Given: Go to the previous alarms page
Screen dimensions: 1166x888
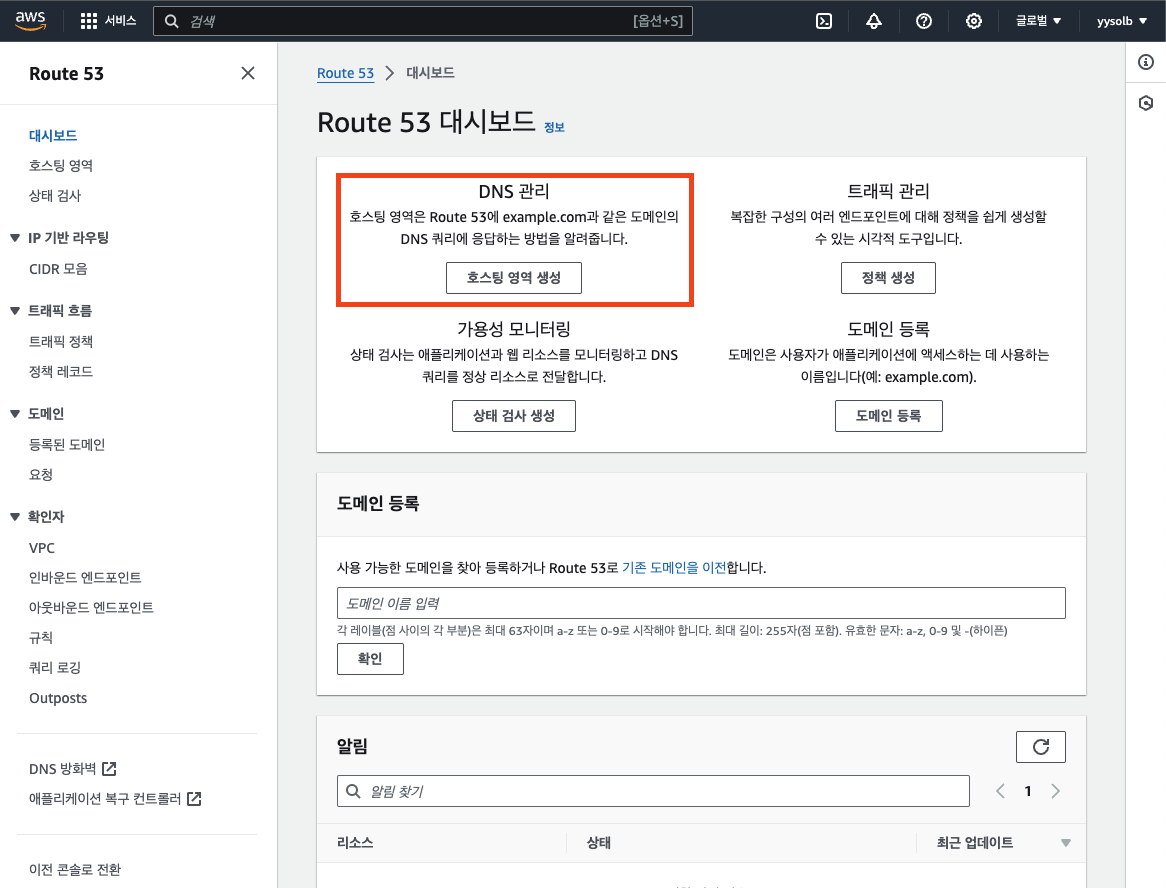Looking at the screenshot, I should tap(1000, 791).
